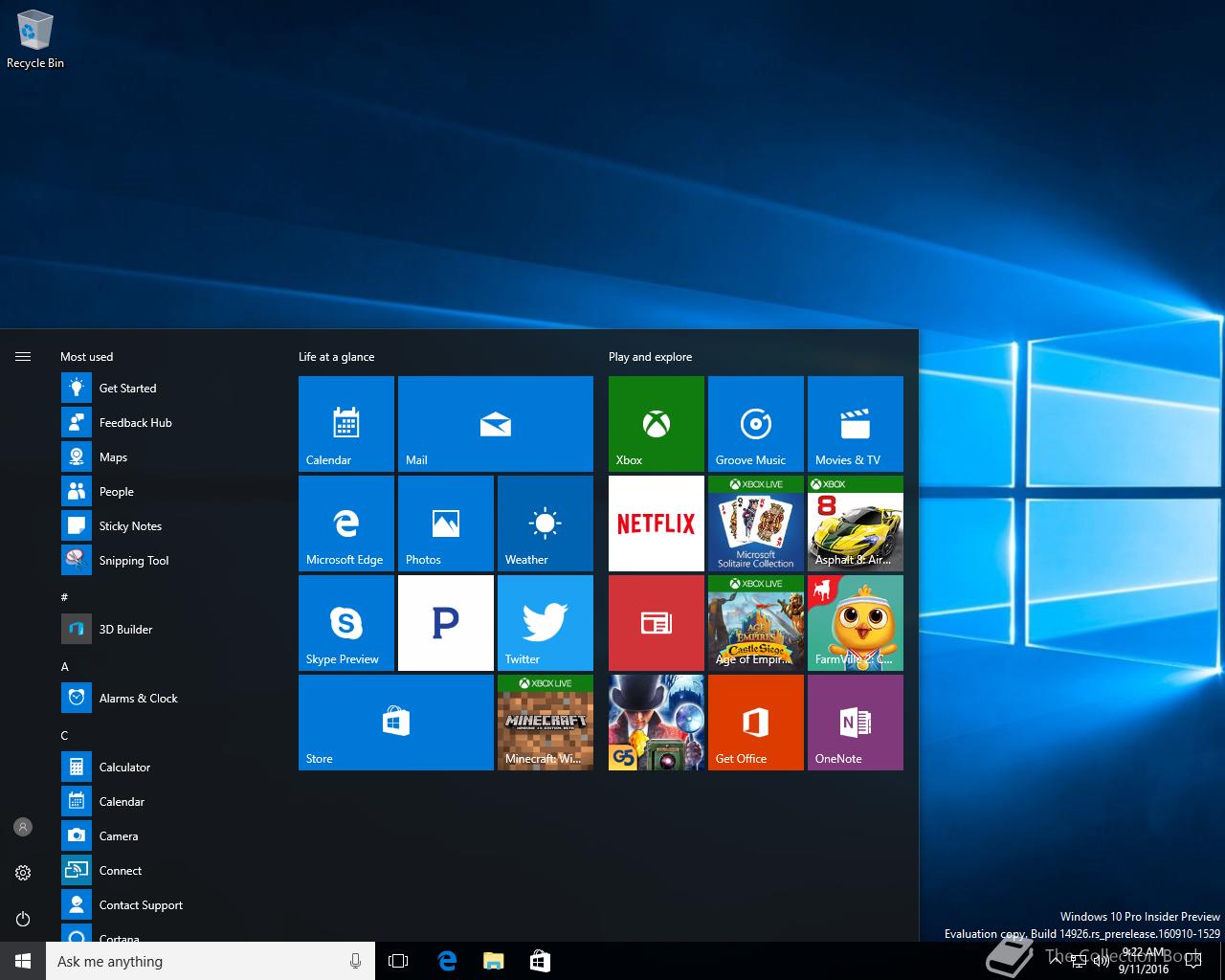This screenshot has width=1225, height=980.
Task: Open the Get Office tile
Action: click(756, 723)
